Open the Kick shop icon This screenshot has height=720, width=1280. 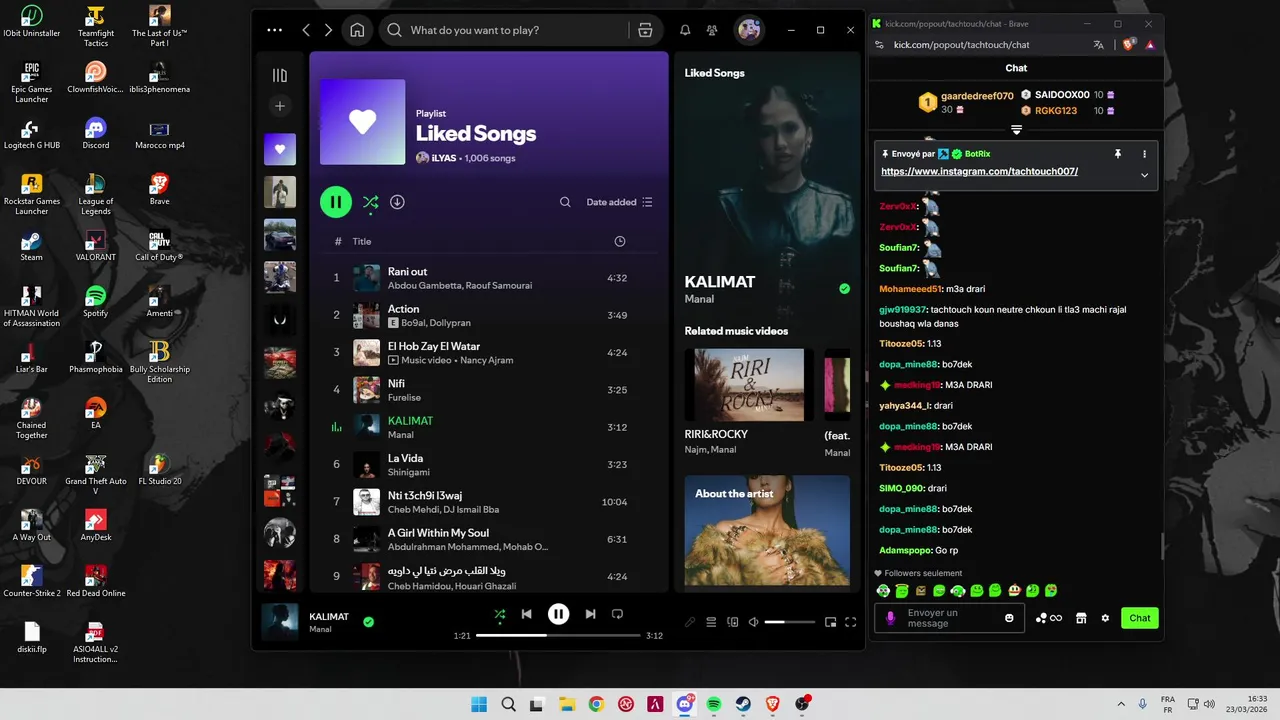coord(1081,618)
